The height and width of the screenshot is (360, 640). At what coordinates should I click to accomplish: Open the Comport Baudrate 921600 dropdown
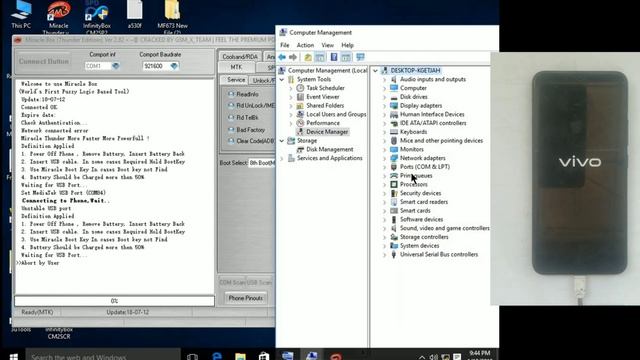(x=174, y=66)
